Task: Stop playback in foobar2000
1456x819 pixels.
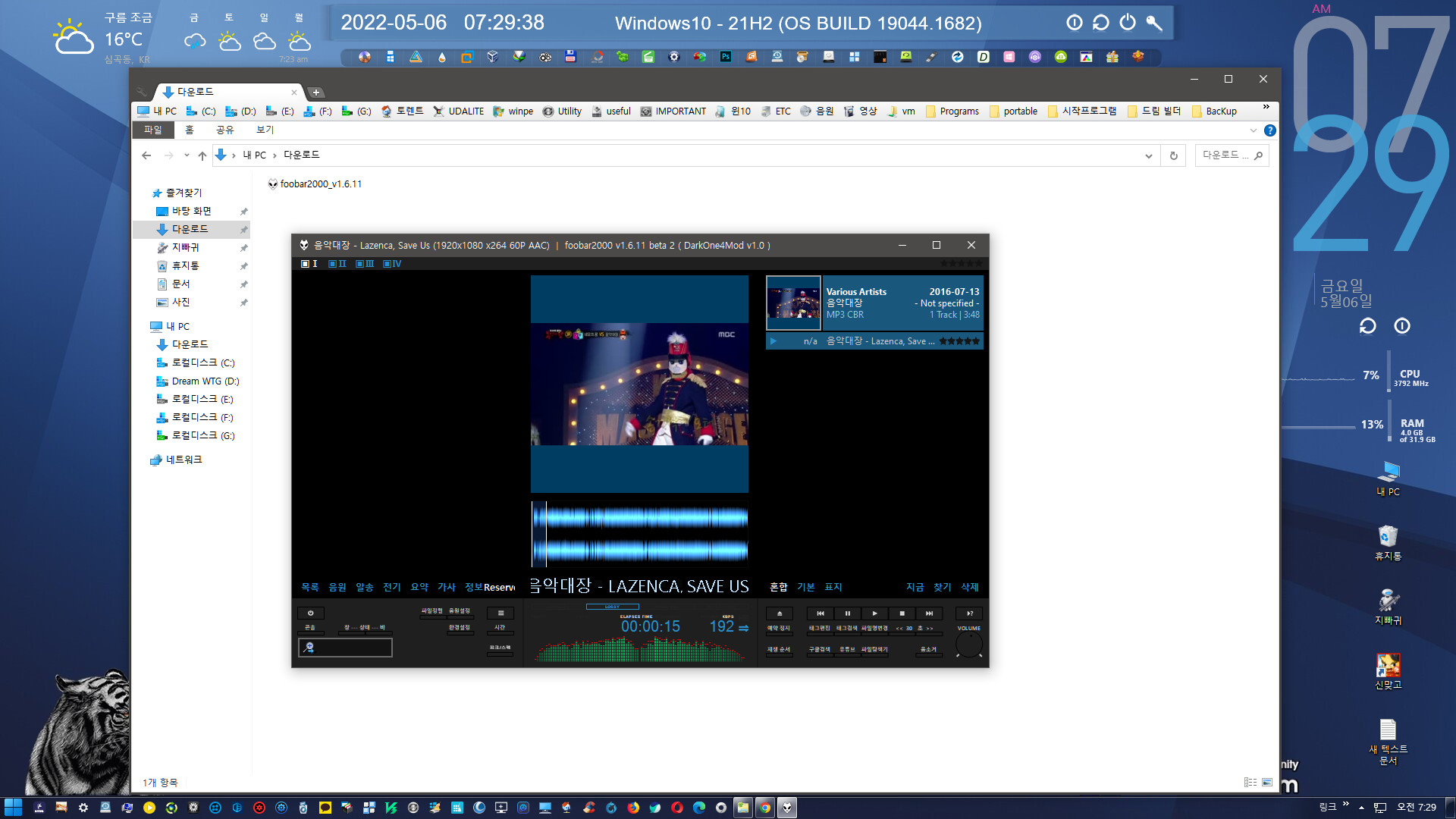Action: pos(902,613)
